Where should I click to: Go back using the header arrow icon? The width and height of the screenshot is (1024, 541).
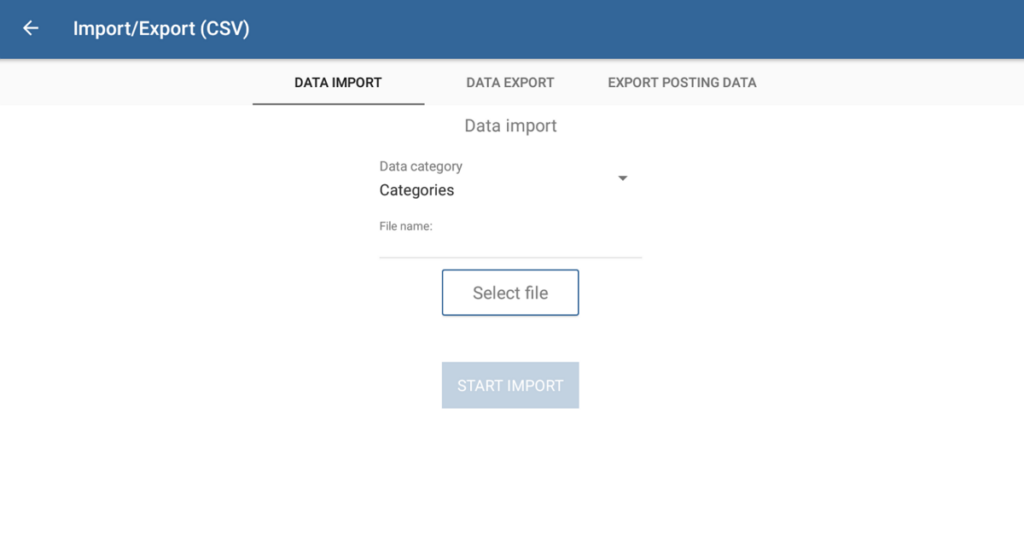(31, 29)
